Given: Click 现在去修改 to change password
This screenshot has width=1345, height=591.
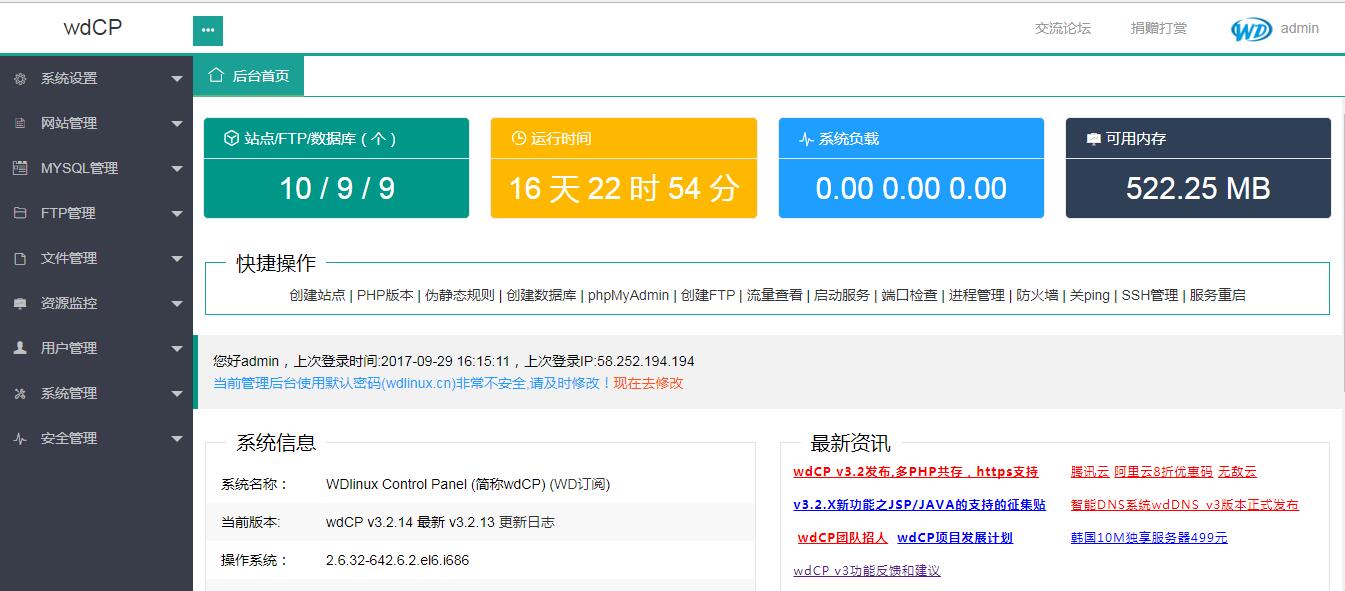Looking at the screenshot, I should point(648,383).
